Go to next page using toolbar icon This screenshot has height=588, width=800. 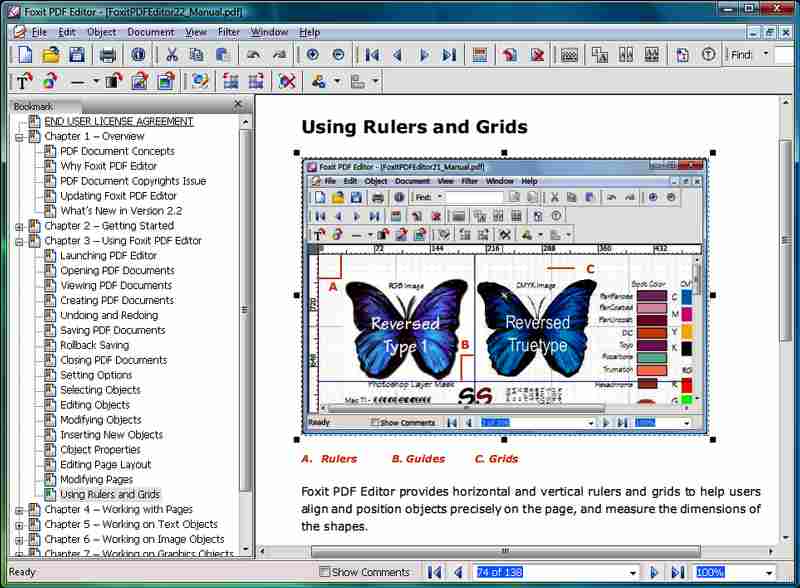pos(423,55)
